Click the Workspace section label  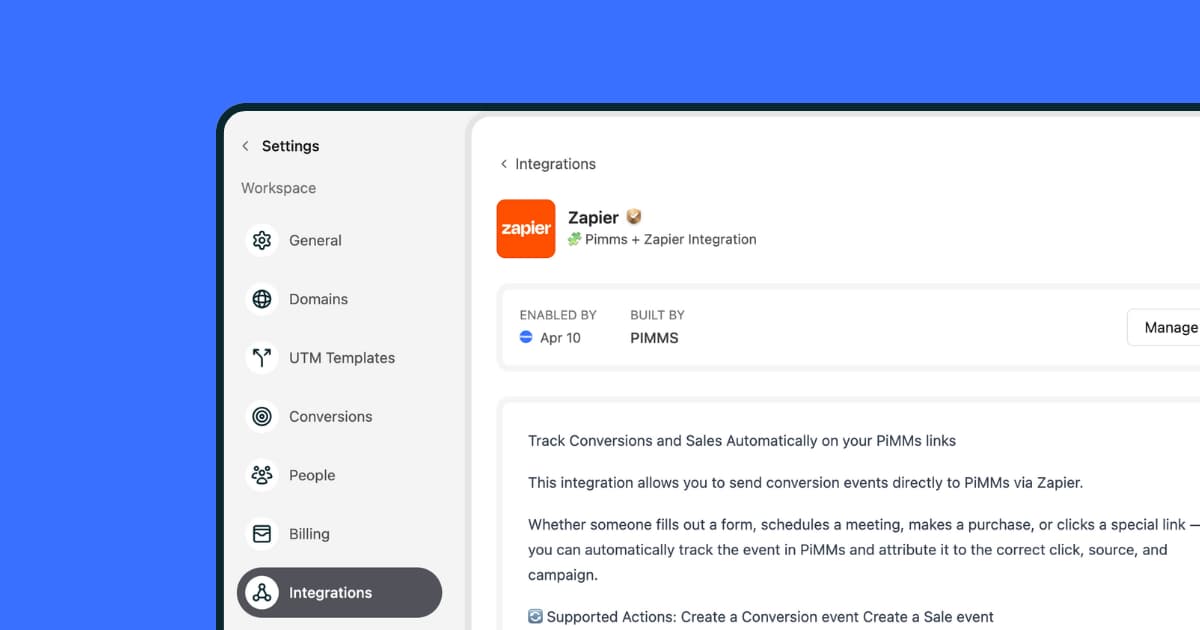(277, 188)
